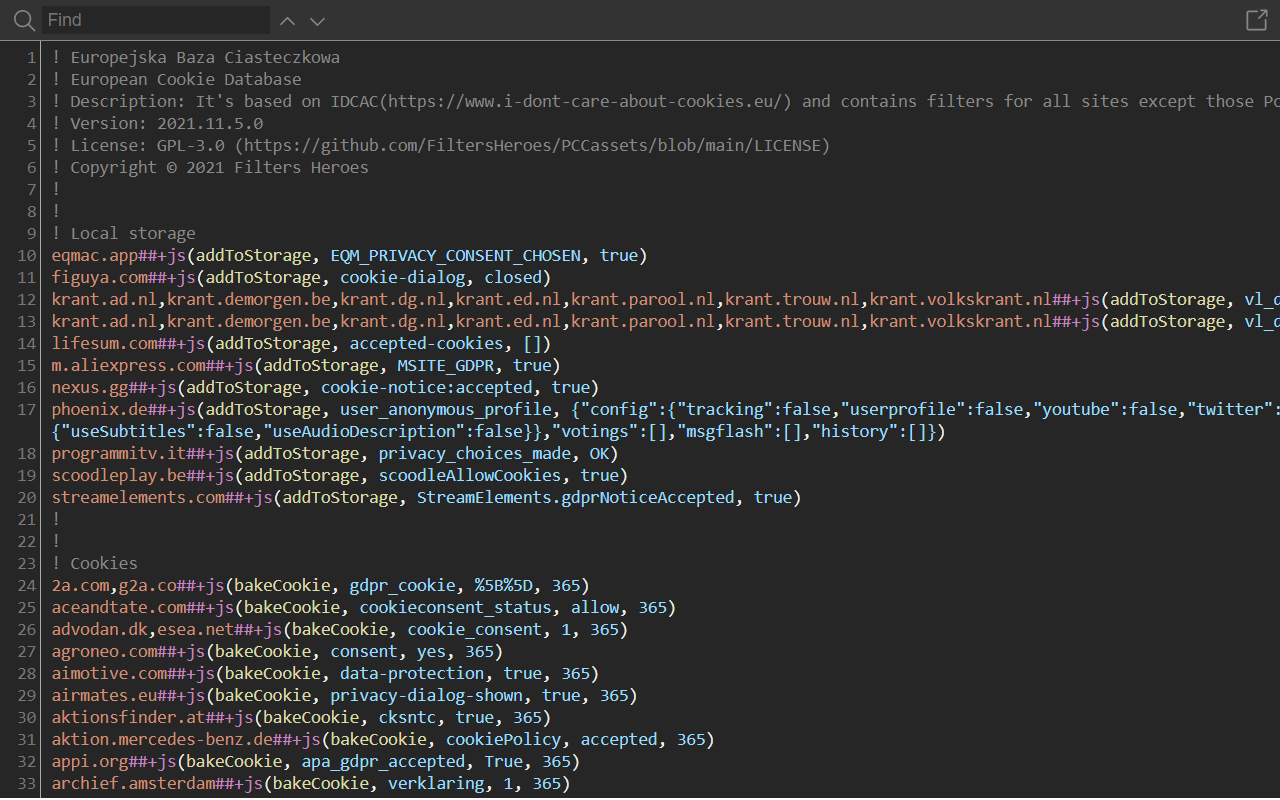This screenshot has width=1280, height=800.
Task: Click the scoodleplay.be scoodleAllowCookies line
Action: click(340, 475)
